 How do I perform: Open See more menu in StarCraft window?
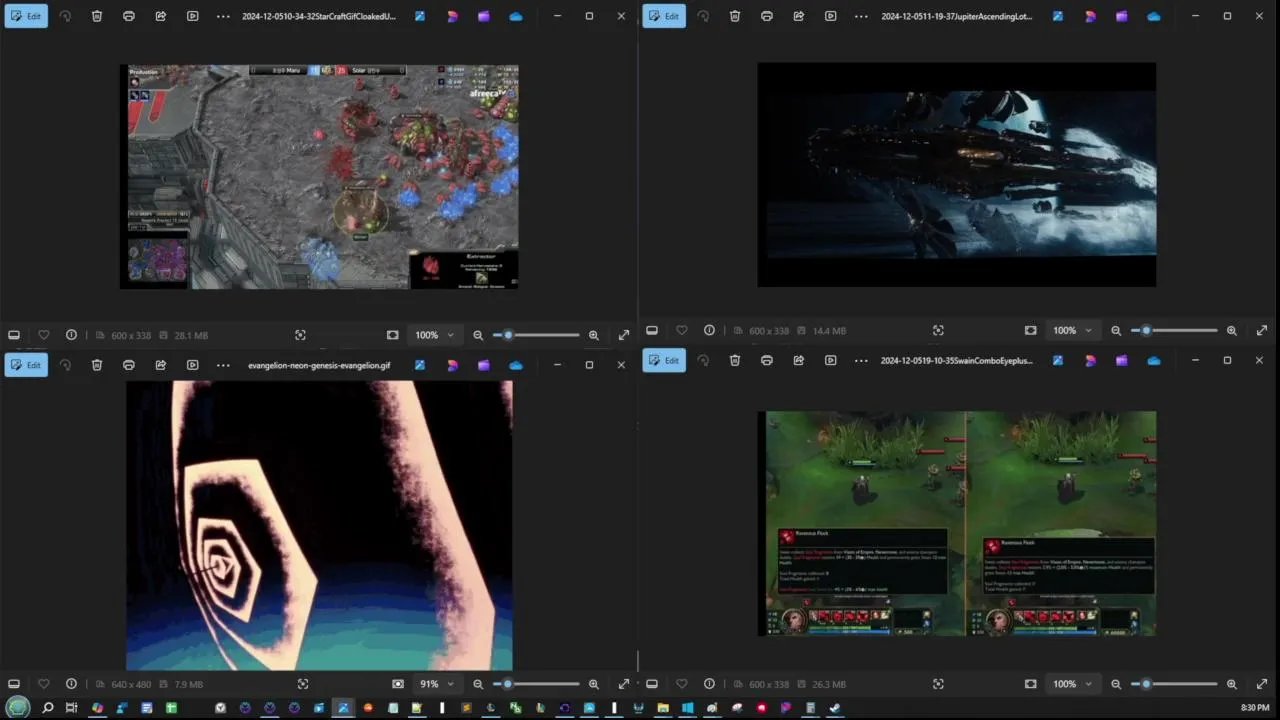(x=223, y=16)
